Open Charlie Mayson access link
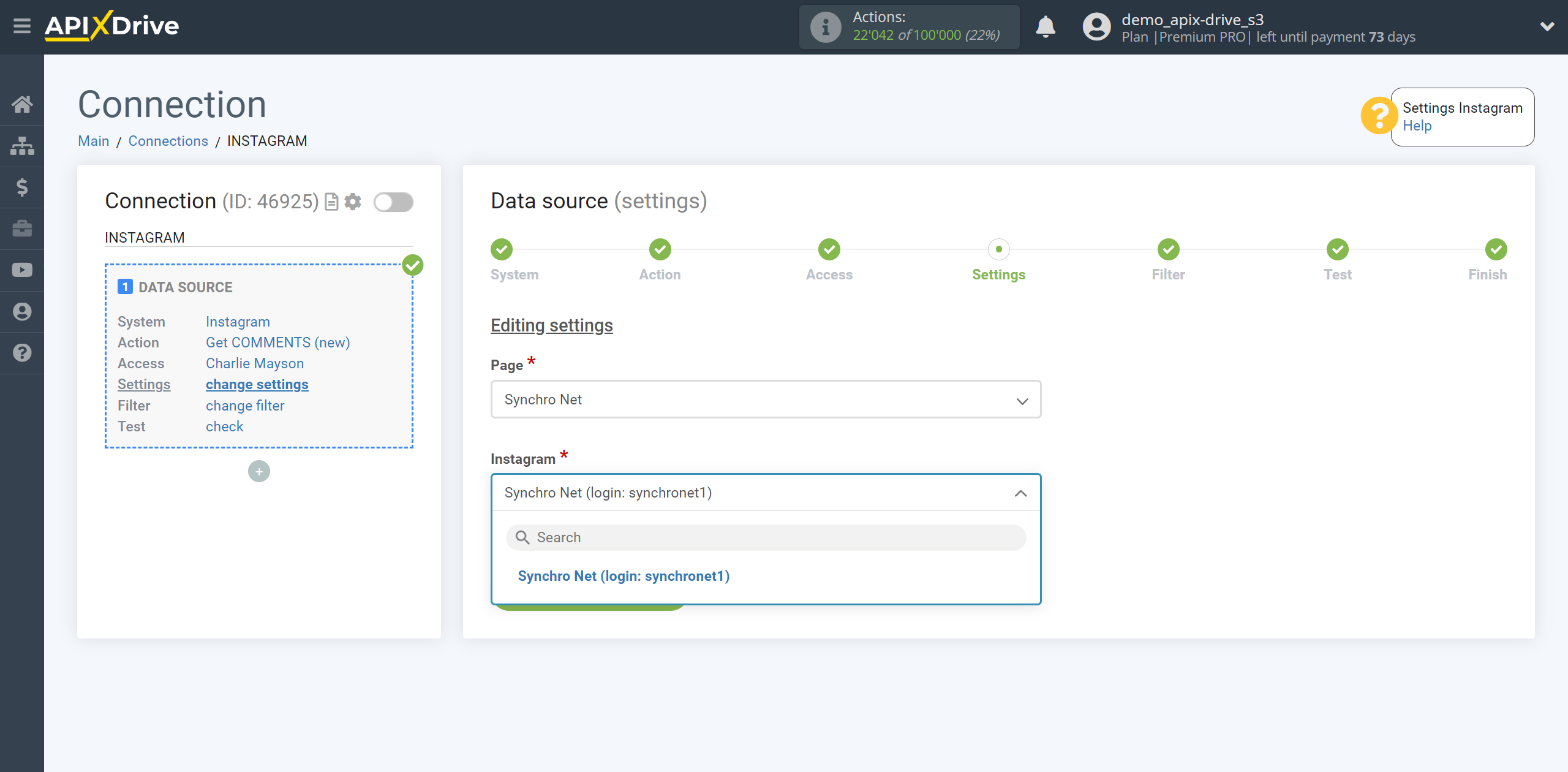Screen dimensions: 1568x772 coord(255,363)
